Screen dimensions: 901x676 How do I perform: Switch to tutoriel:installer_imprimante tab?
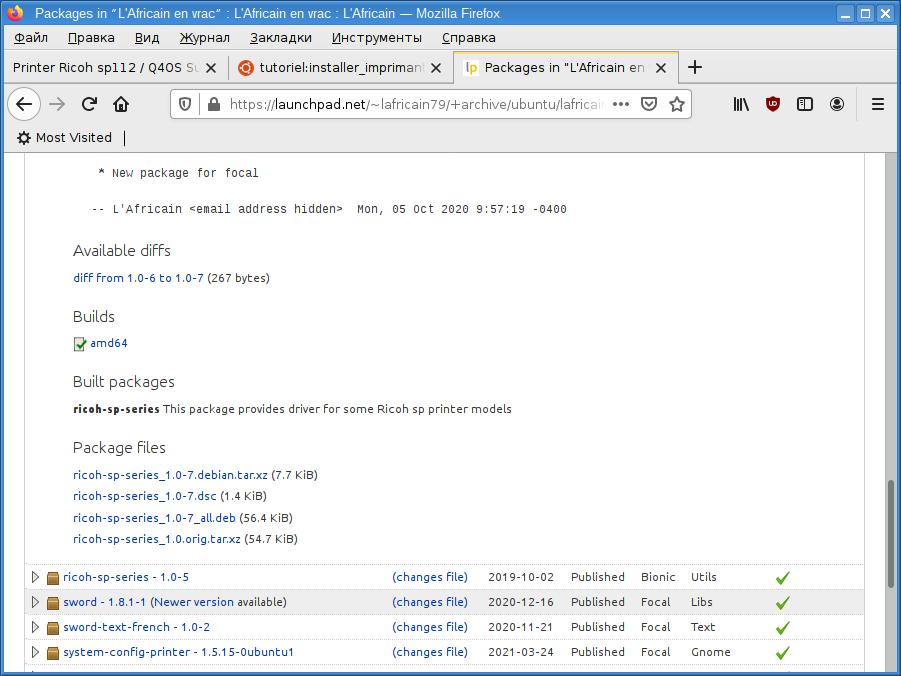[x=341, y=68]
